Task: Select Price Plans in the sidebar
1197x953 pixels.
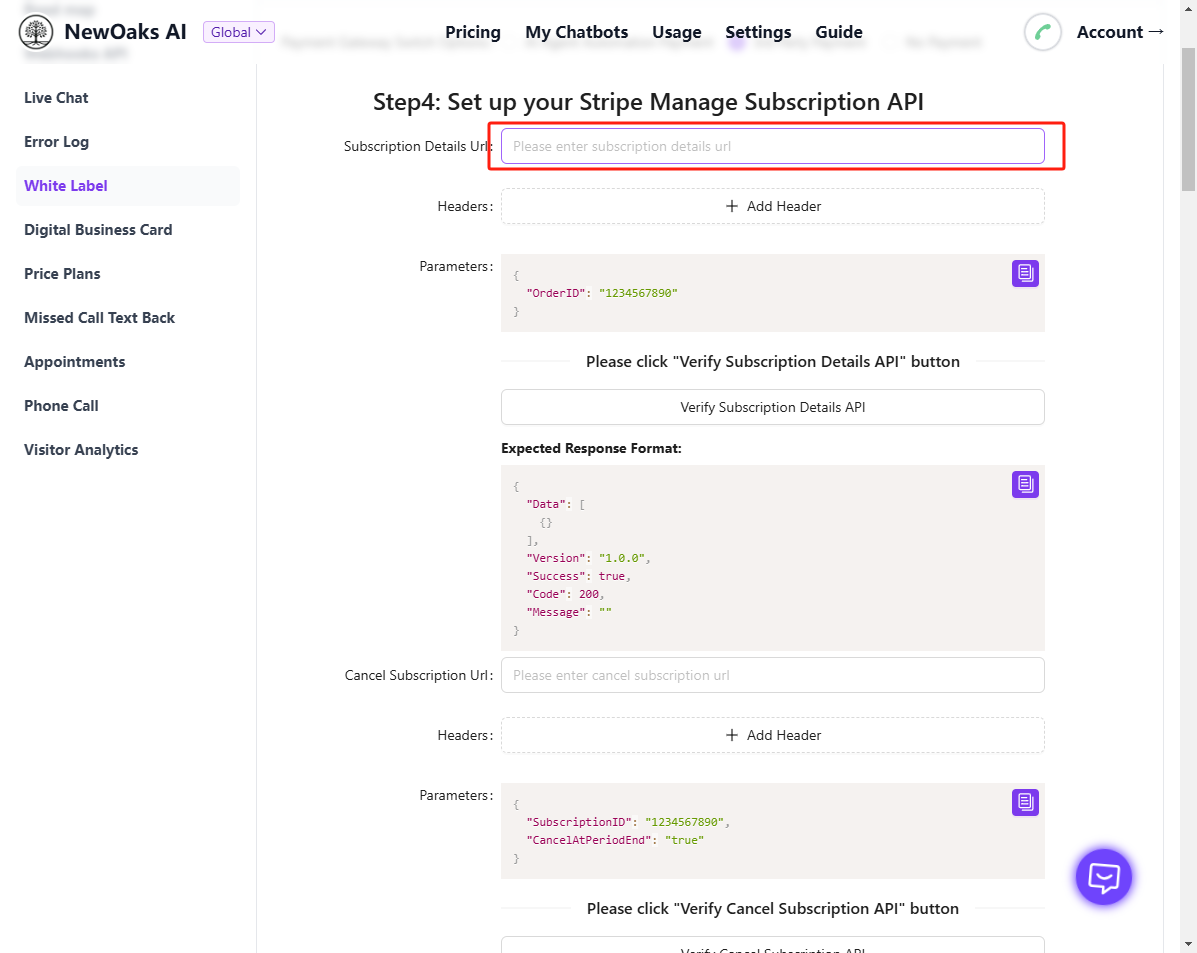Action: point(62,274)
